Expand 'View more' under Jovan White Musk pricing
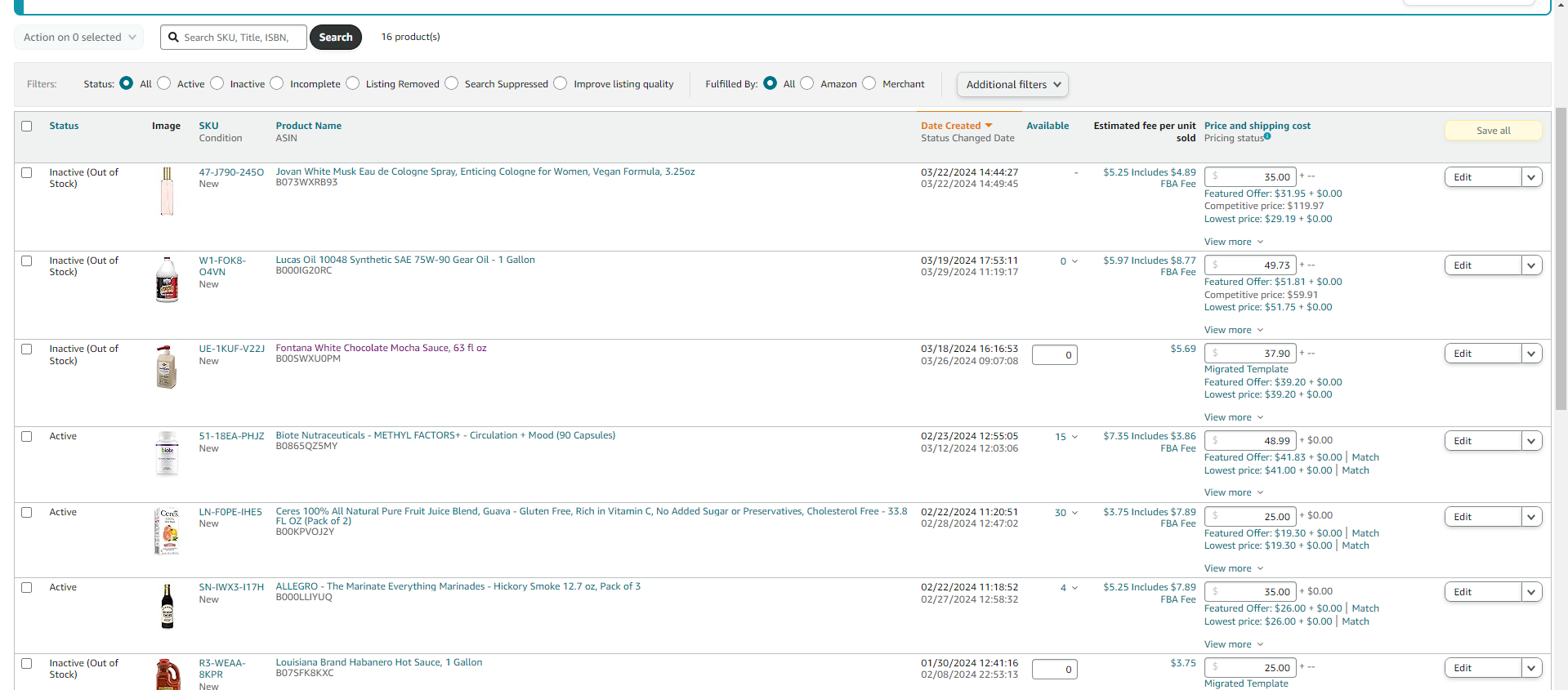This screenshot has height=690, width=1568. click(1234, 242)
